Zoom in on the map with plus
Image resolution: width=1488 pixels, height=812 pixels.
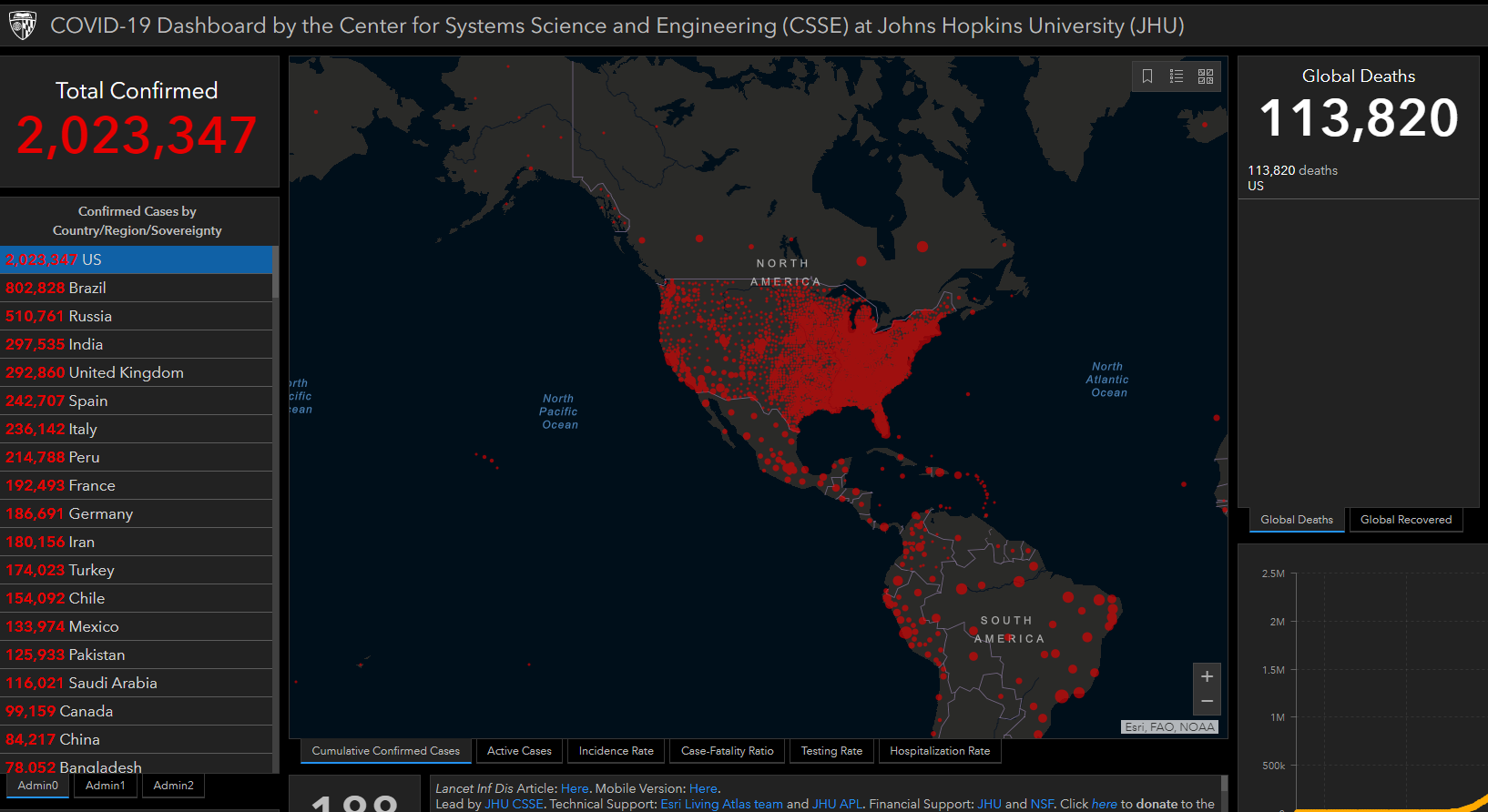coord(1207,676)
